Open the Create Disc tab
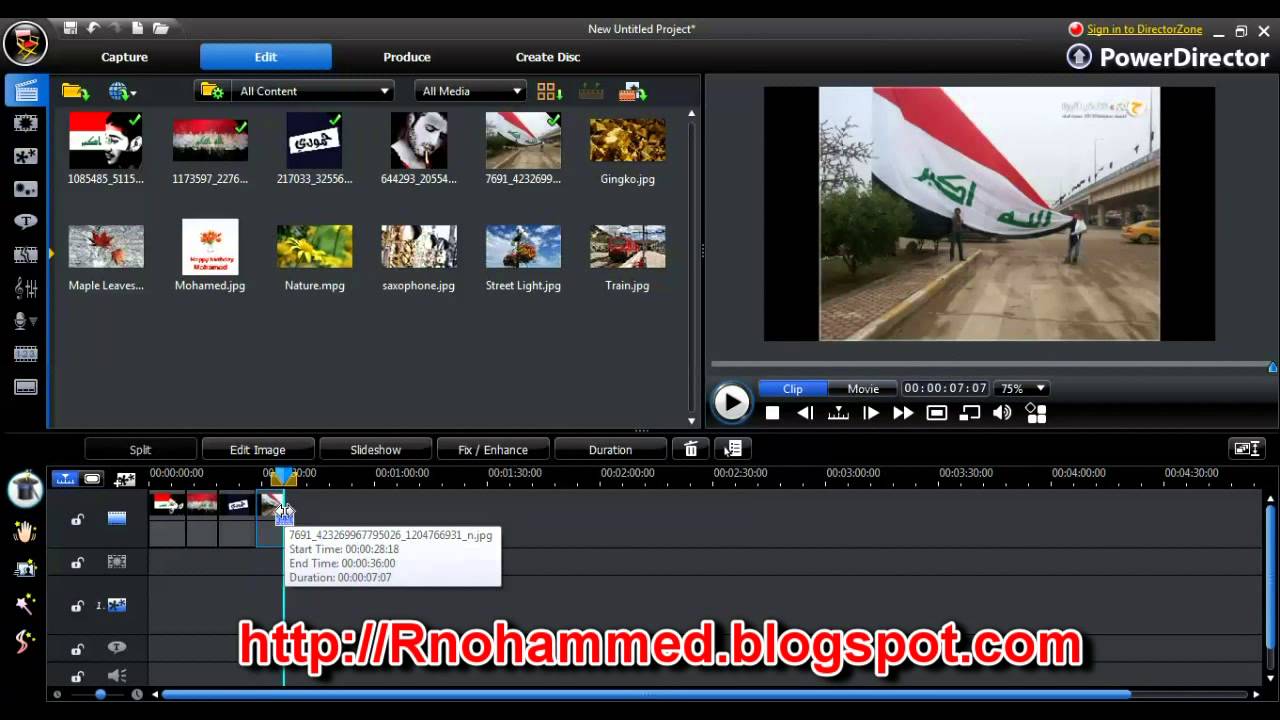 [x=548, y=57]
